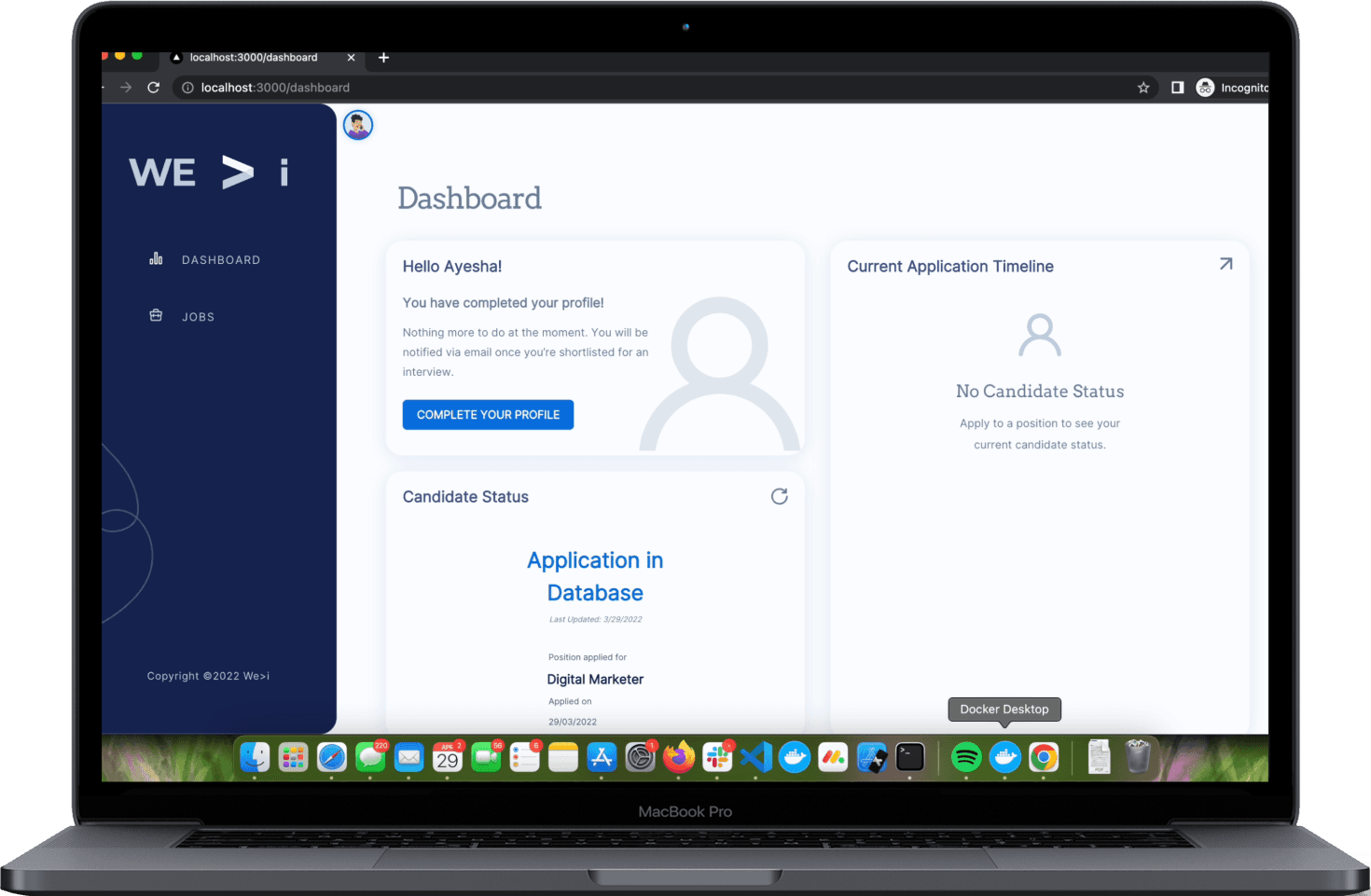Launch Docker Desktop from the Dock
The width and height of the screenshot is (1371, 896).
[1004, 757]
